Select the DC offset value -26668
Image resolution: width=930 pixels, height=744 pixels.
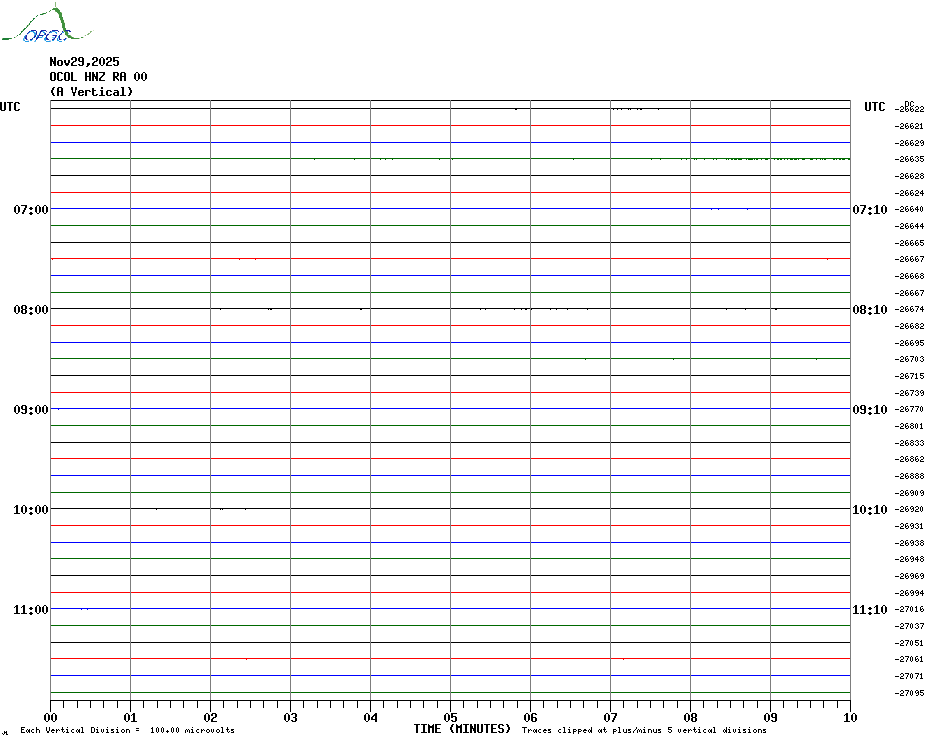[909, 276]
